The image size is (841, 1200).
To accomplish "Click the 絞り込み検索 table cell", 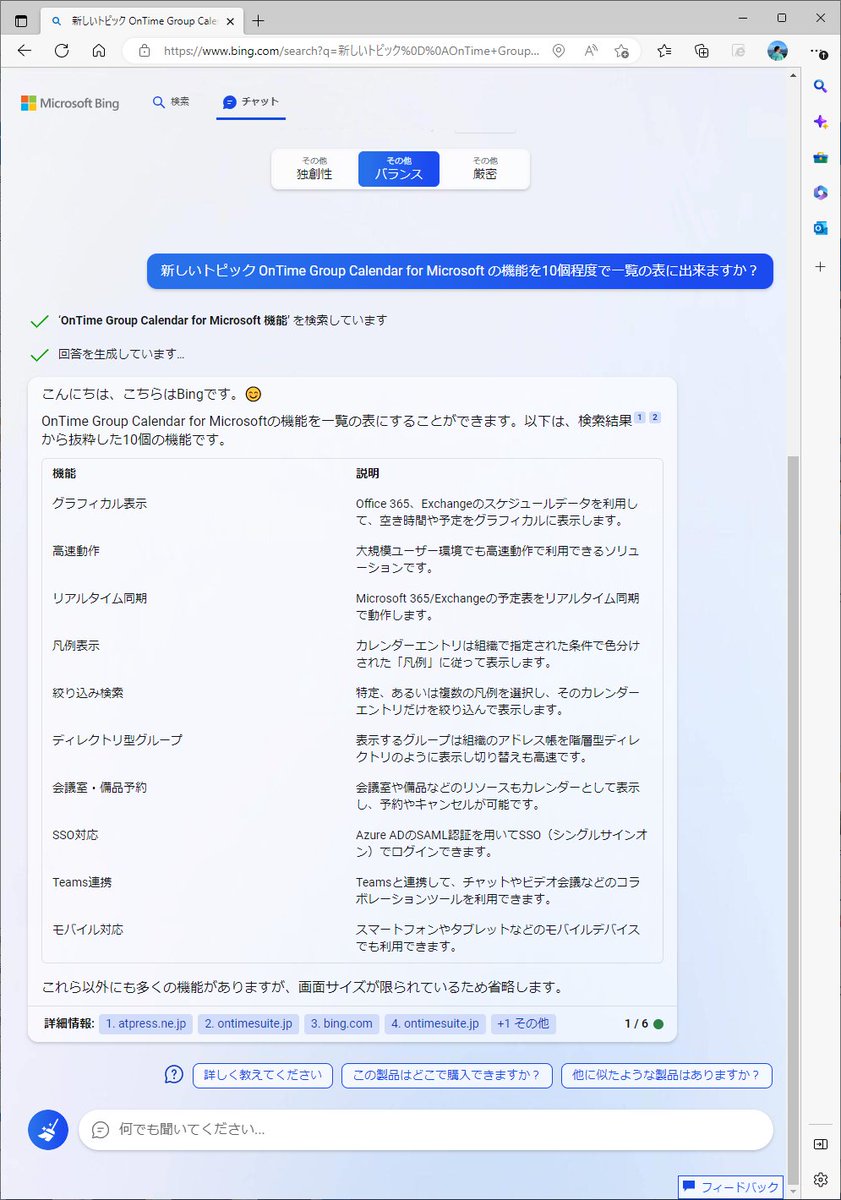I will click(x=88, y=692).
